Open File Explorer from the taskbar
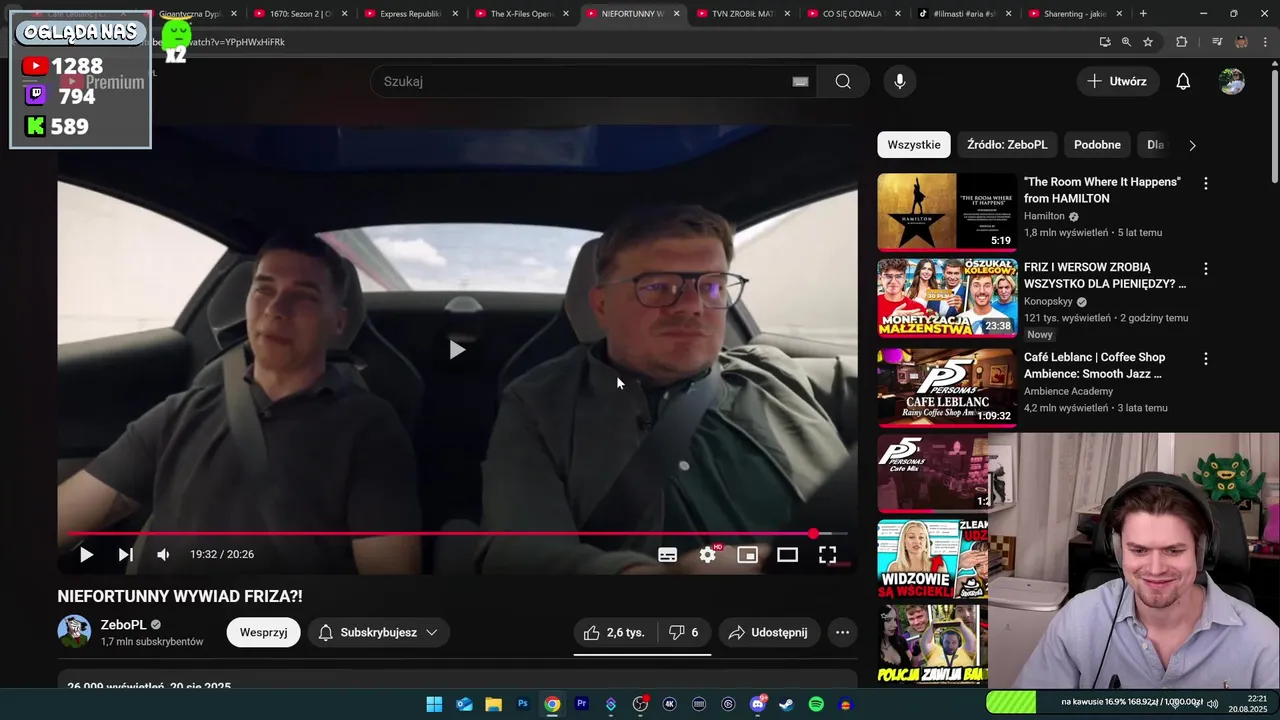The width and height of the screenshot is (1280, 720). 493,704
